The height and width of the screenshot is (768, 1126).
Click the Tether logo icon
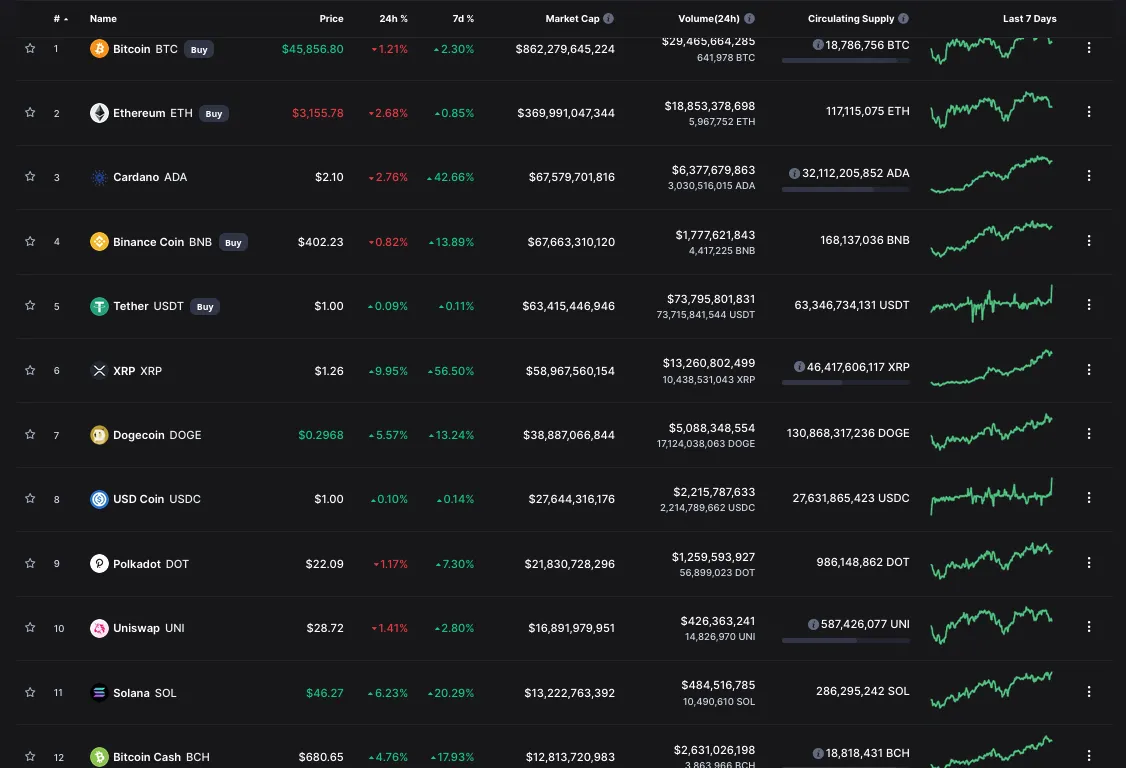(99, 306)
